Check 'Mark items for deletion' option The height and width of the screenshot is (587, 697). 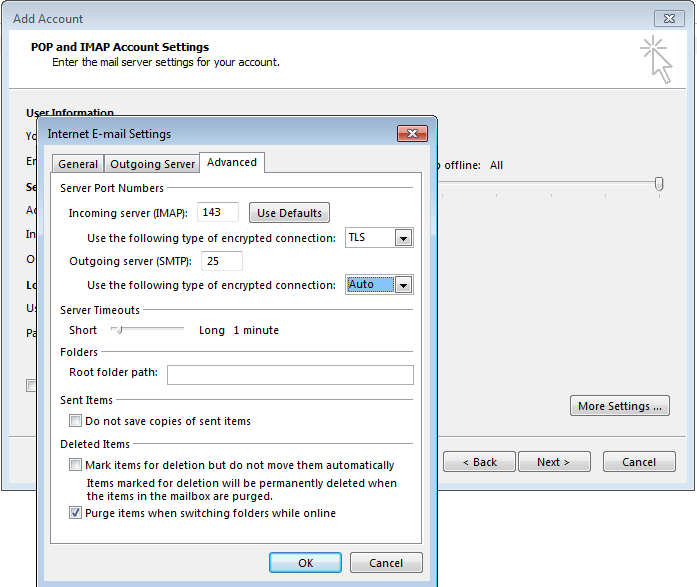(76, 465)
